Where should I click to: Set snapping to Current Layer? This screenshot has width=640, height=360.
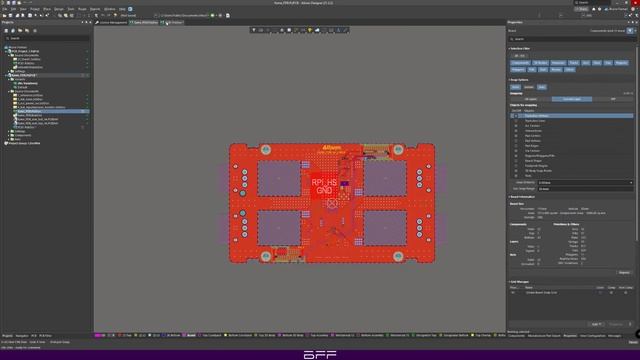[x=571, y=99]
